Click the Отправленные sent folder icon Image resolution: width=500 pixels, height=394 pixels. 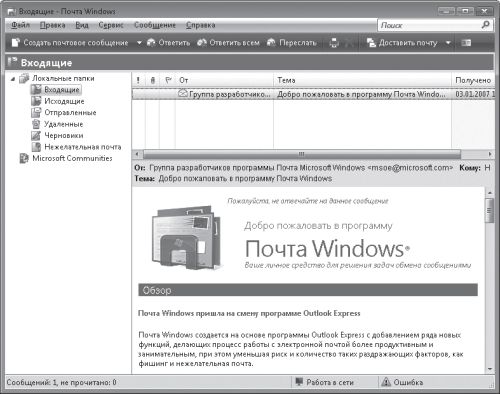[x=36, y=113]
